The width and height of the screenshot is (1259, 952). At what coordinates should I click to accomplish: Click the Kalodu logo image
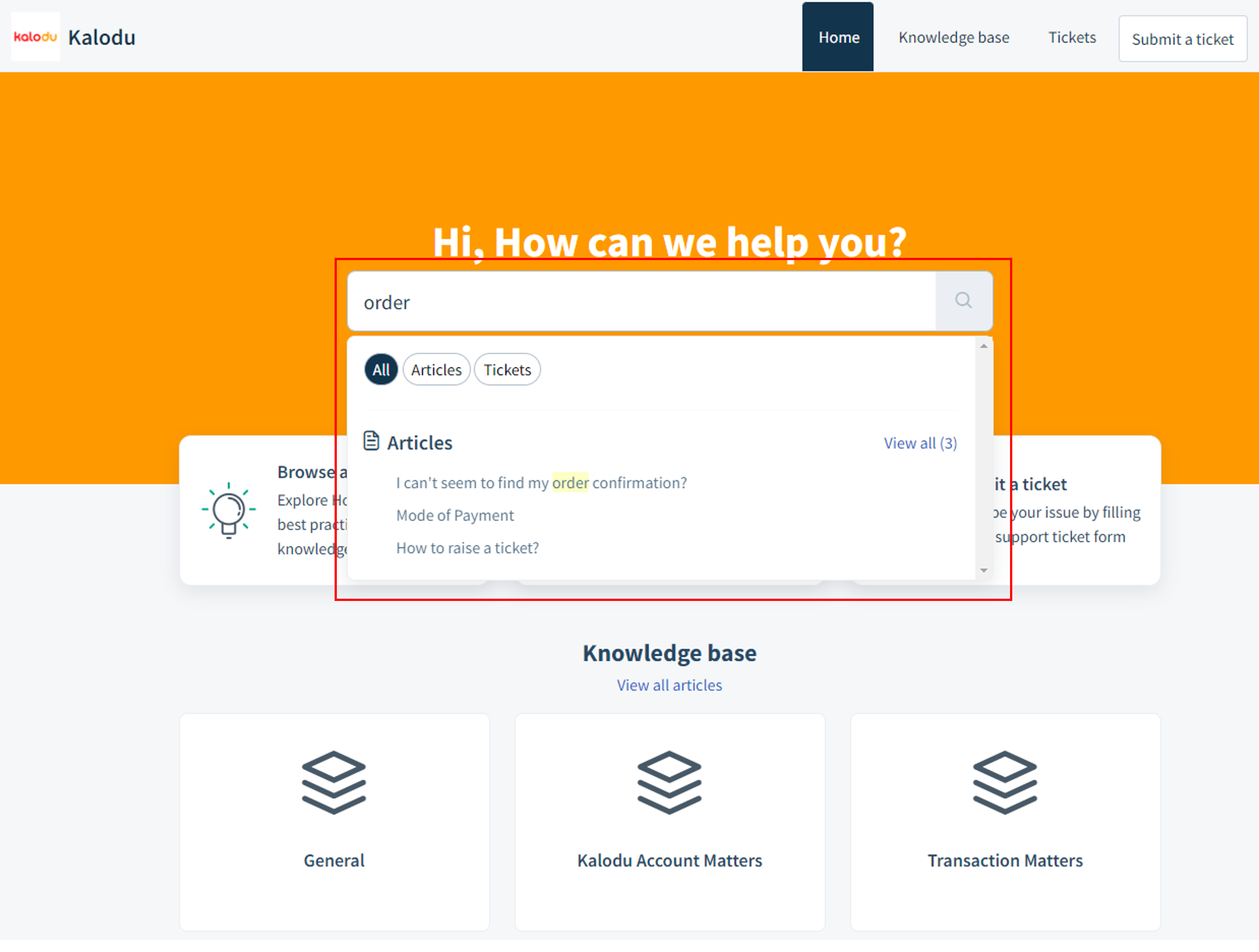point(36,37)
